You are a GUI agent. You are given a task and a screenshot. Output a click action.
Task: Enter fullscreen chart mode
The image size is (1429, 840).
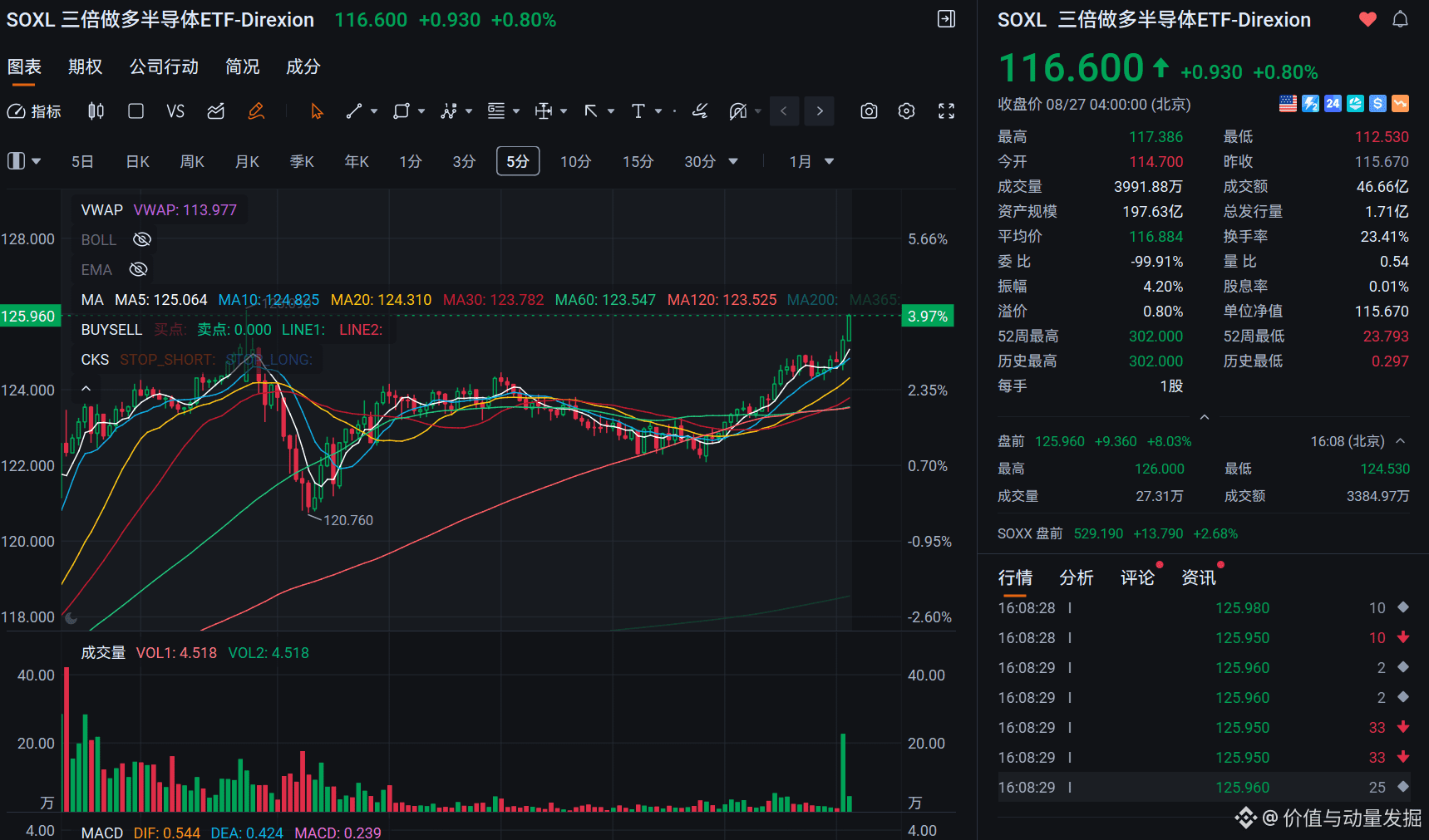(x=946, y=111)
